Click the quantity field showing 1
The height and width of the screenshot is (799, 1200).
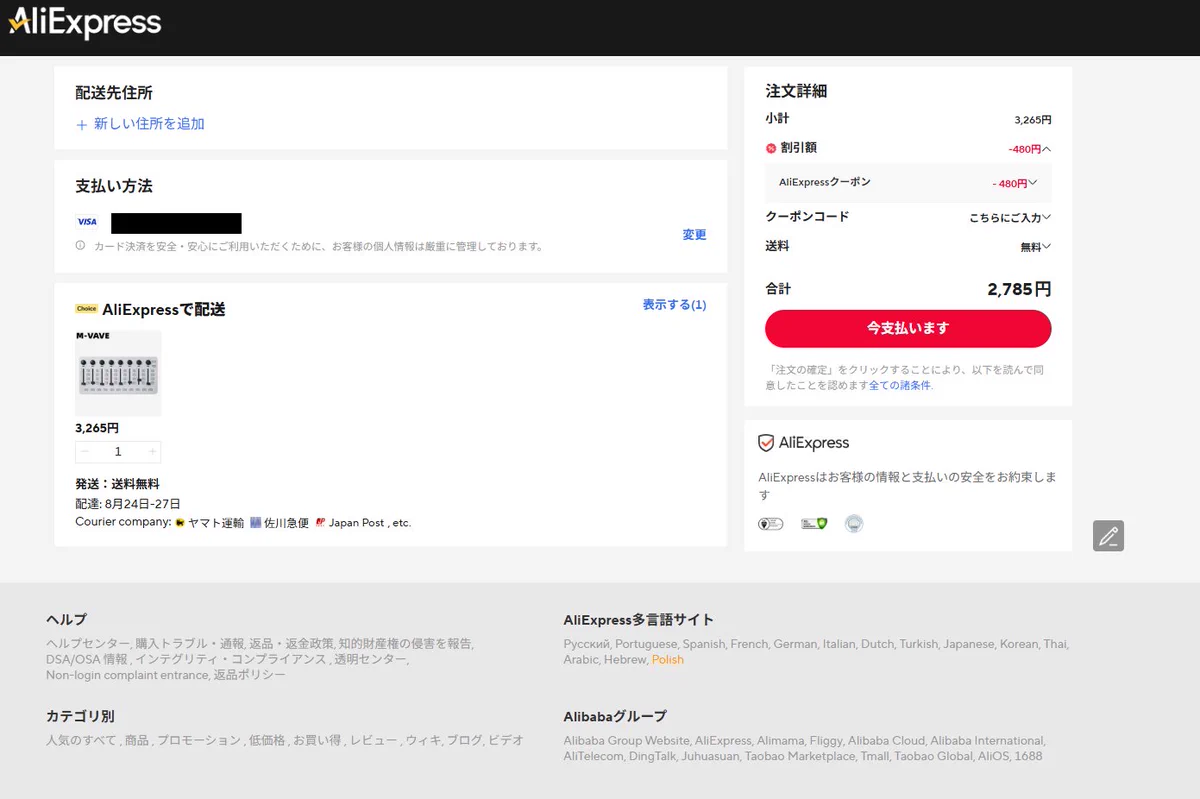click(118, 452)
